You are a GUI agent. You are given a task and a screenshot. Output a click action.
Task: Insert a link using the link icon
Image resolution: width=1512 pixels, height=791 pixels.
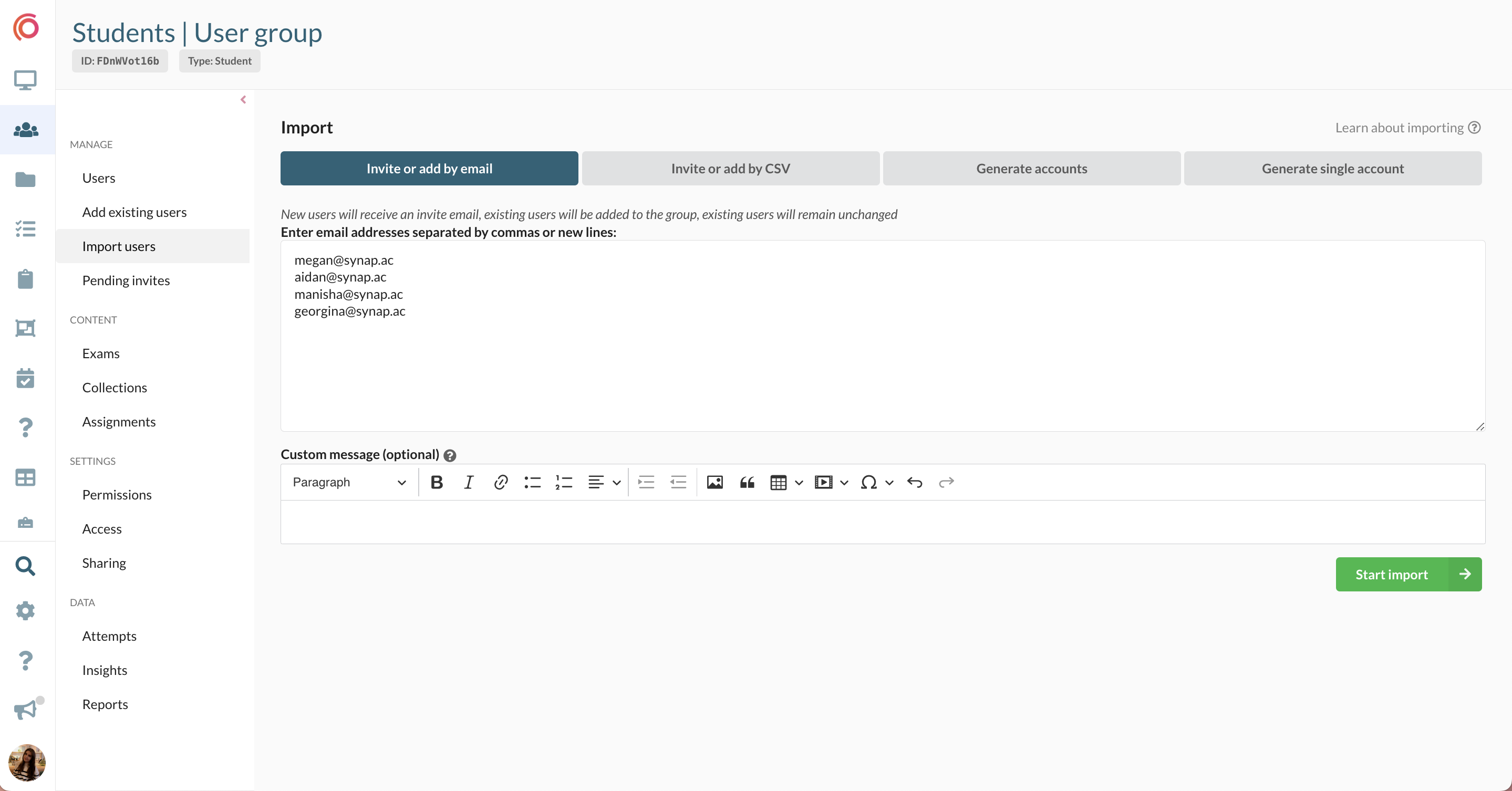pyautogui.click(x=500, y=482)
